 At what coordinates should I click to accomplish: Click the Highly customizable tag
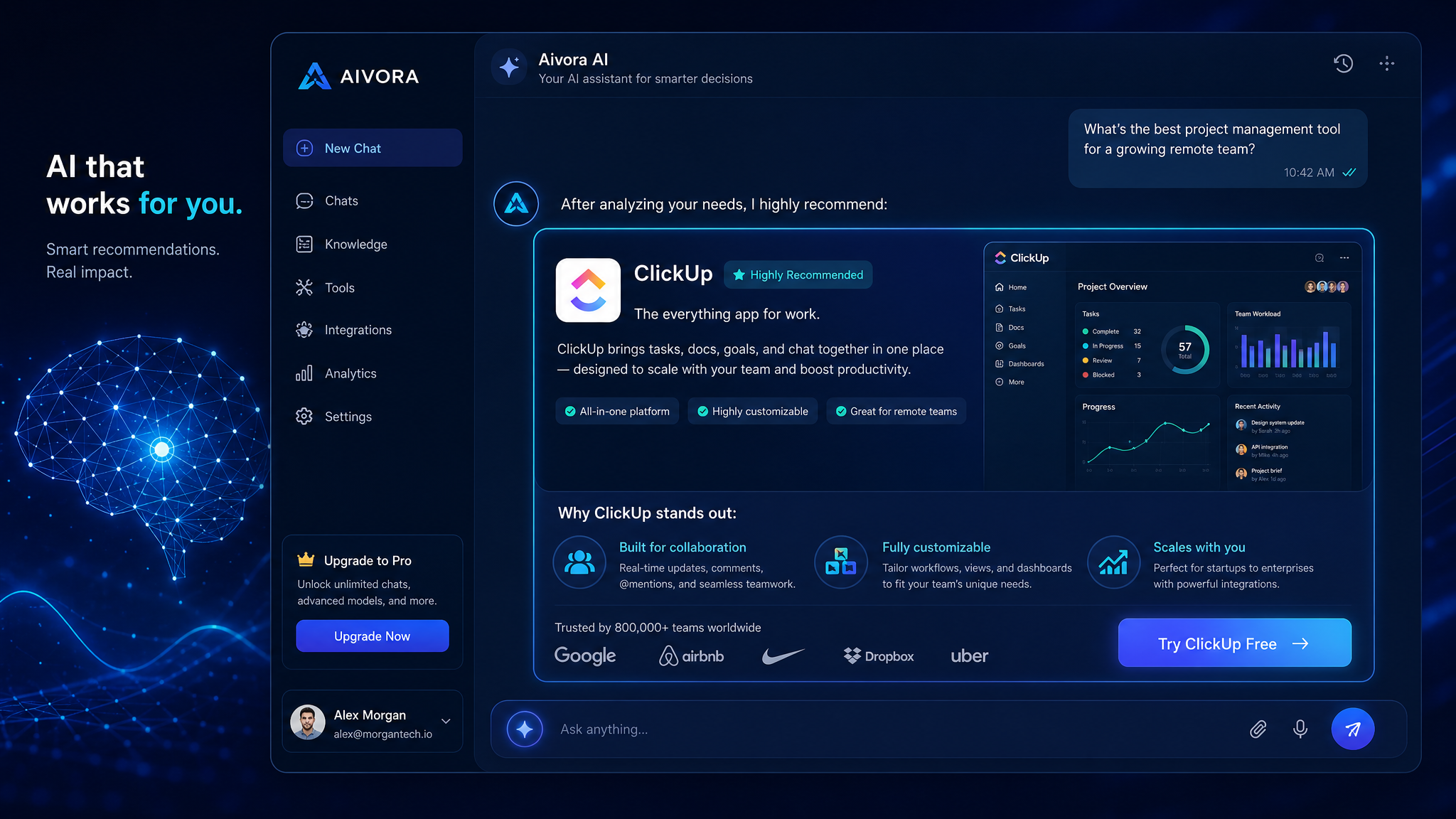753,411
